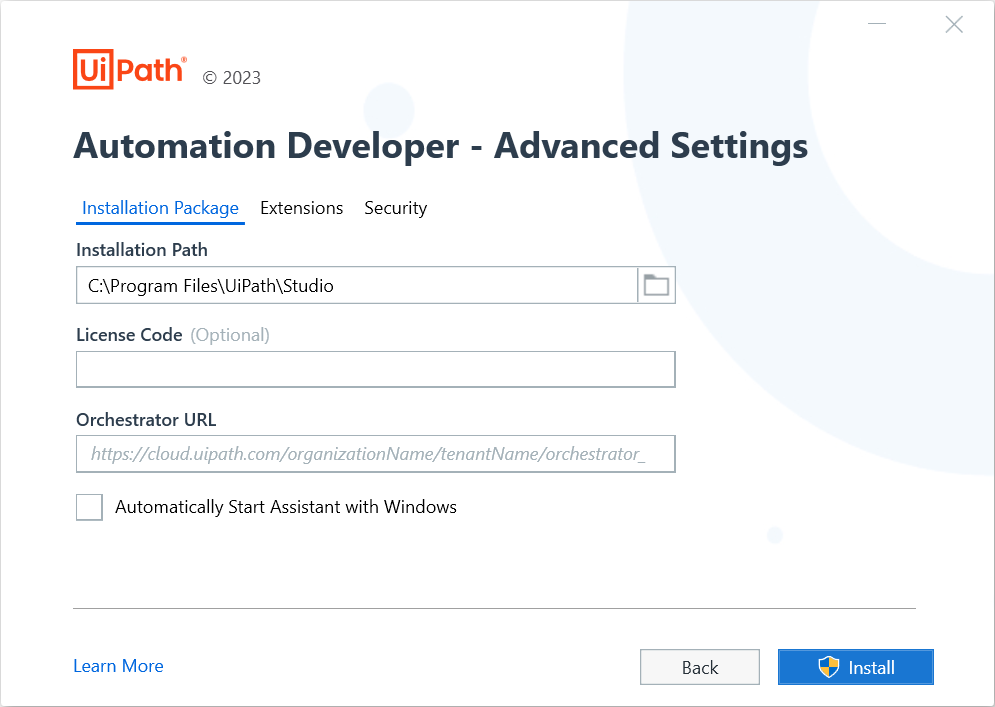Screen dimensions: 995x707
Task: Click the UAC shield icon on Install button
Action: [829, 667]
